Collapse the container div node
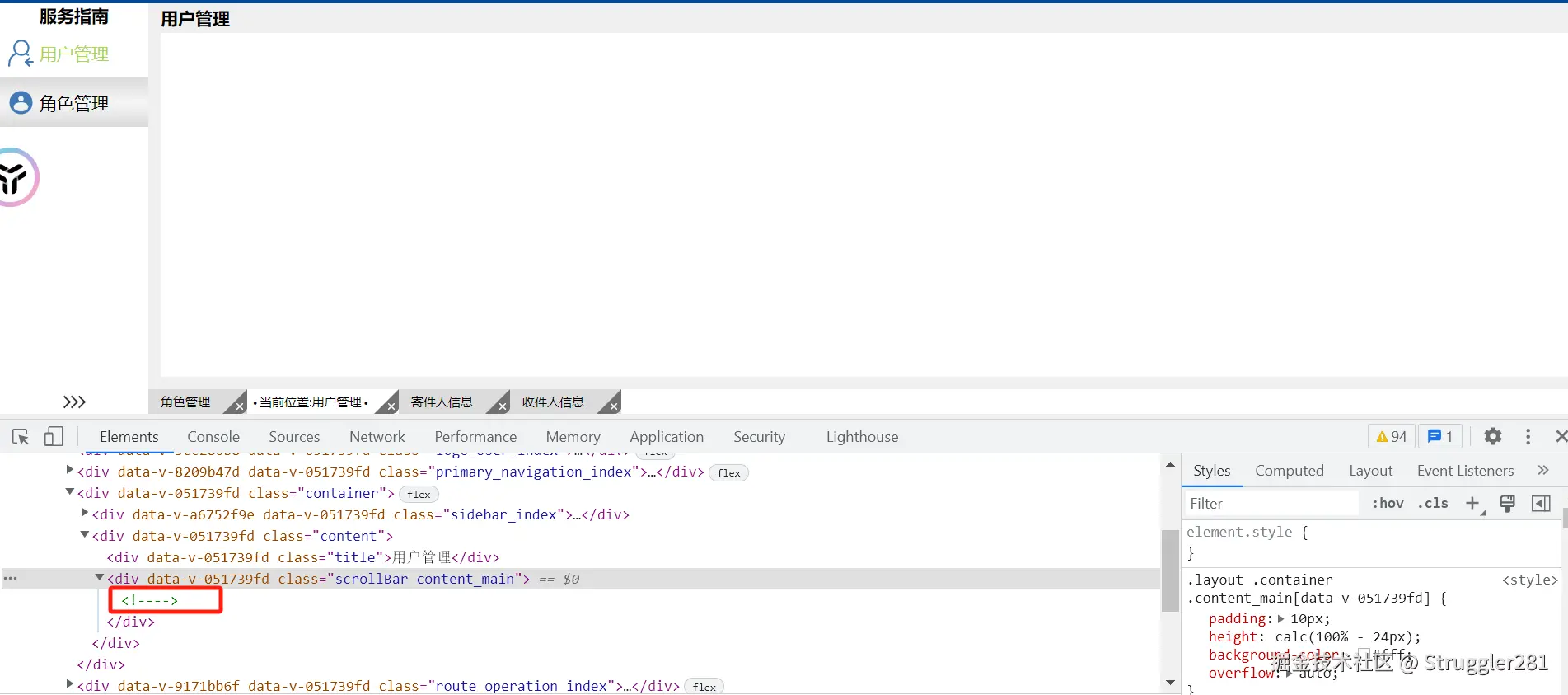 coord(70,491)
